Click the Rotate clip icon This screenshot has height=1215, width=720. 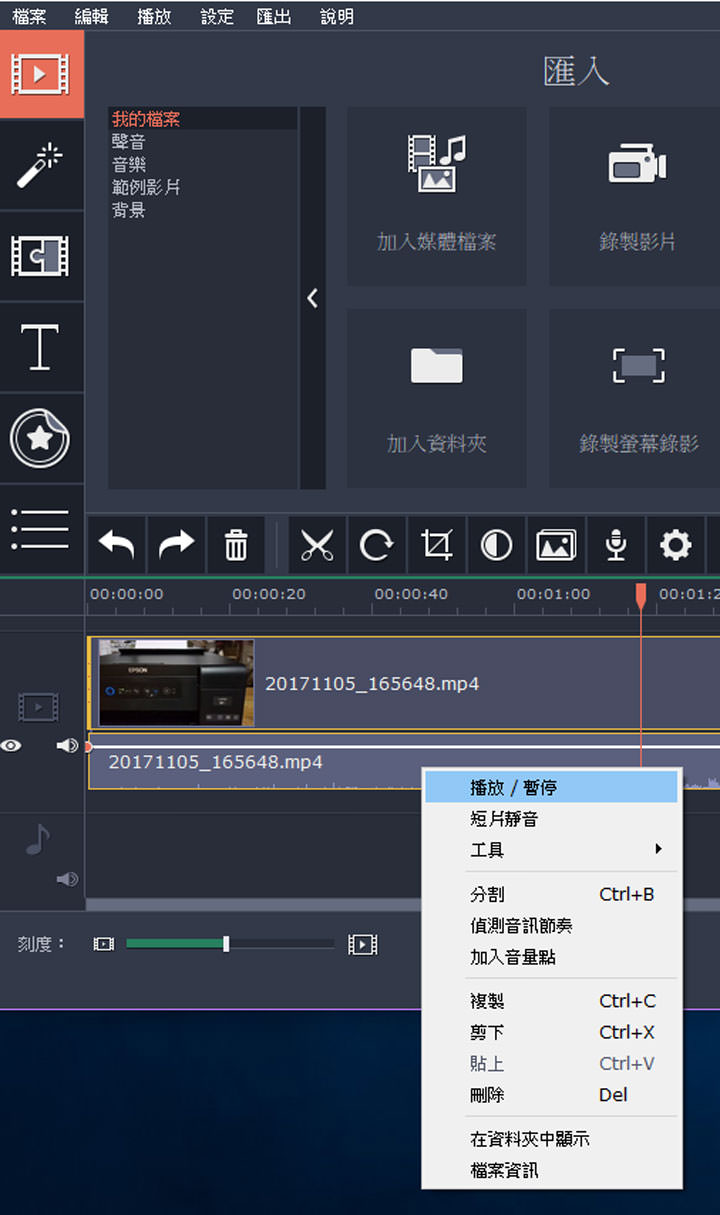376,545
